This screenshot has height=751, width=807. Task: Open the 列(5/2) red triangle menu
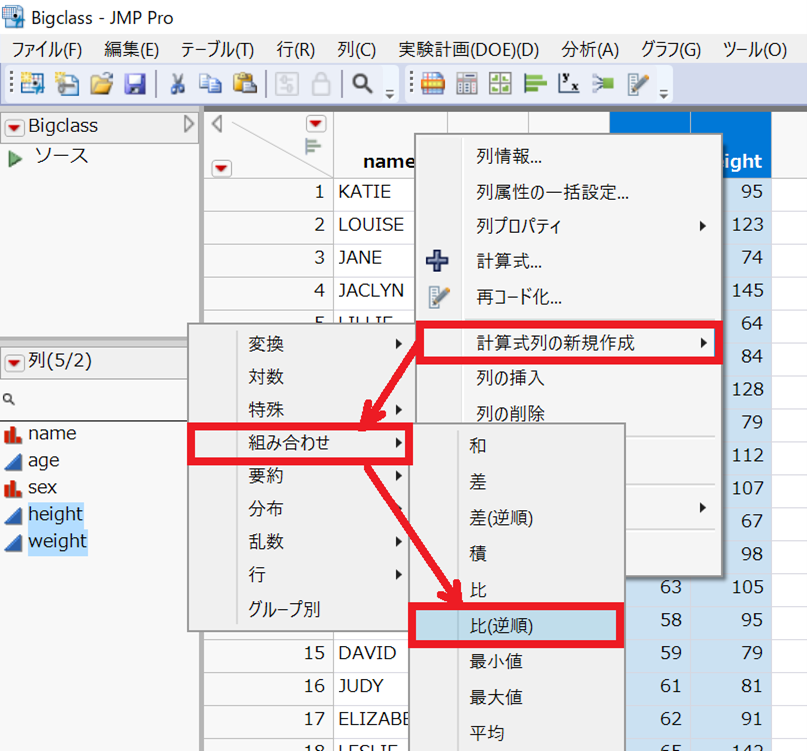[x=14, y=362]
